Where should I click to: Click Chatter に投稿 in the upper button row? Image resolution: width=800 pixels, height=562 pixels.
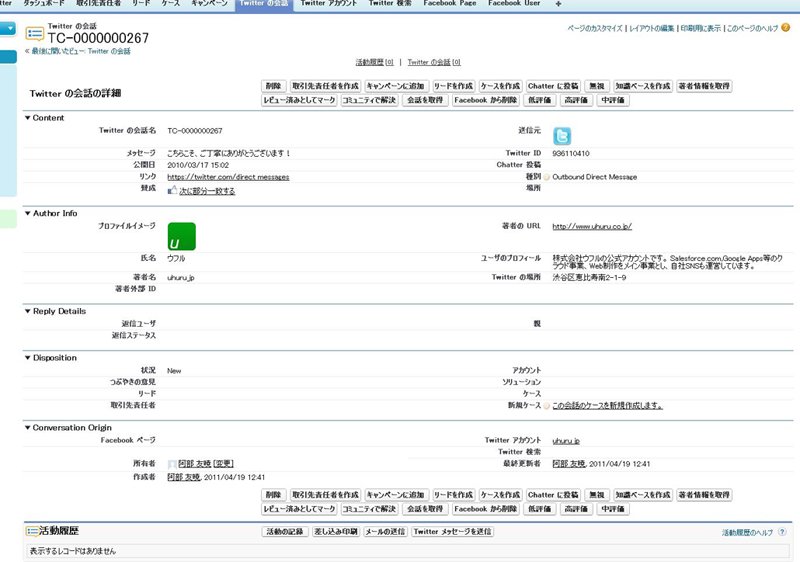(553, 86)
